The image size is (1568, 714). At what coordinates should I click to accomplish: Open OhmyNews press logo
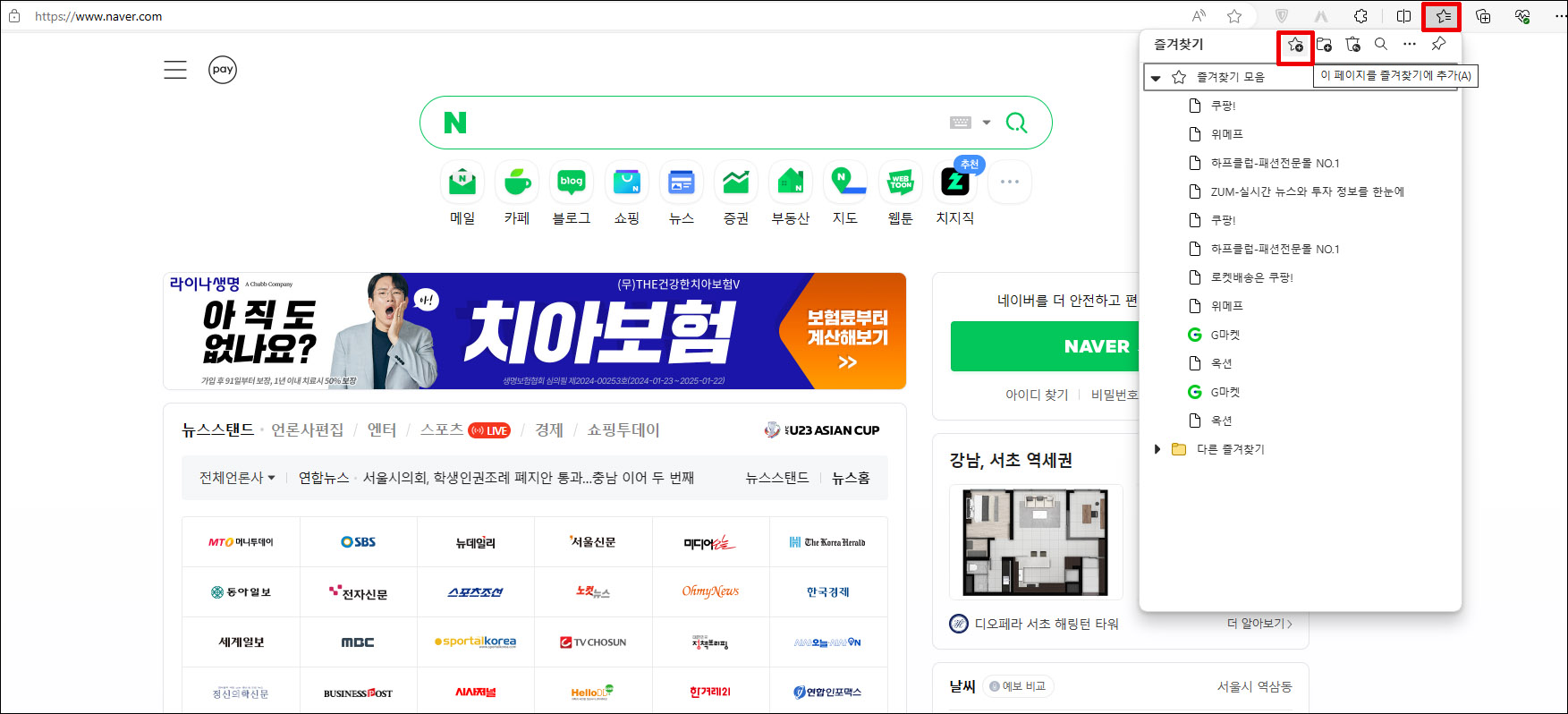[x=710, y=592]
